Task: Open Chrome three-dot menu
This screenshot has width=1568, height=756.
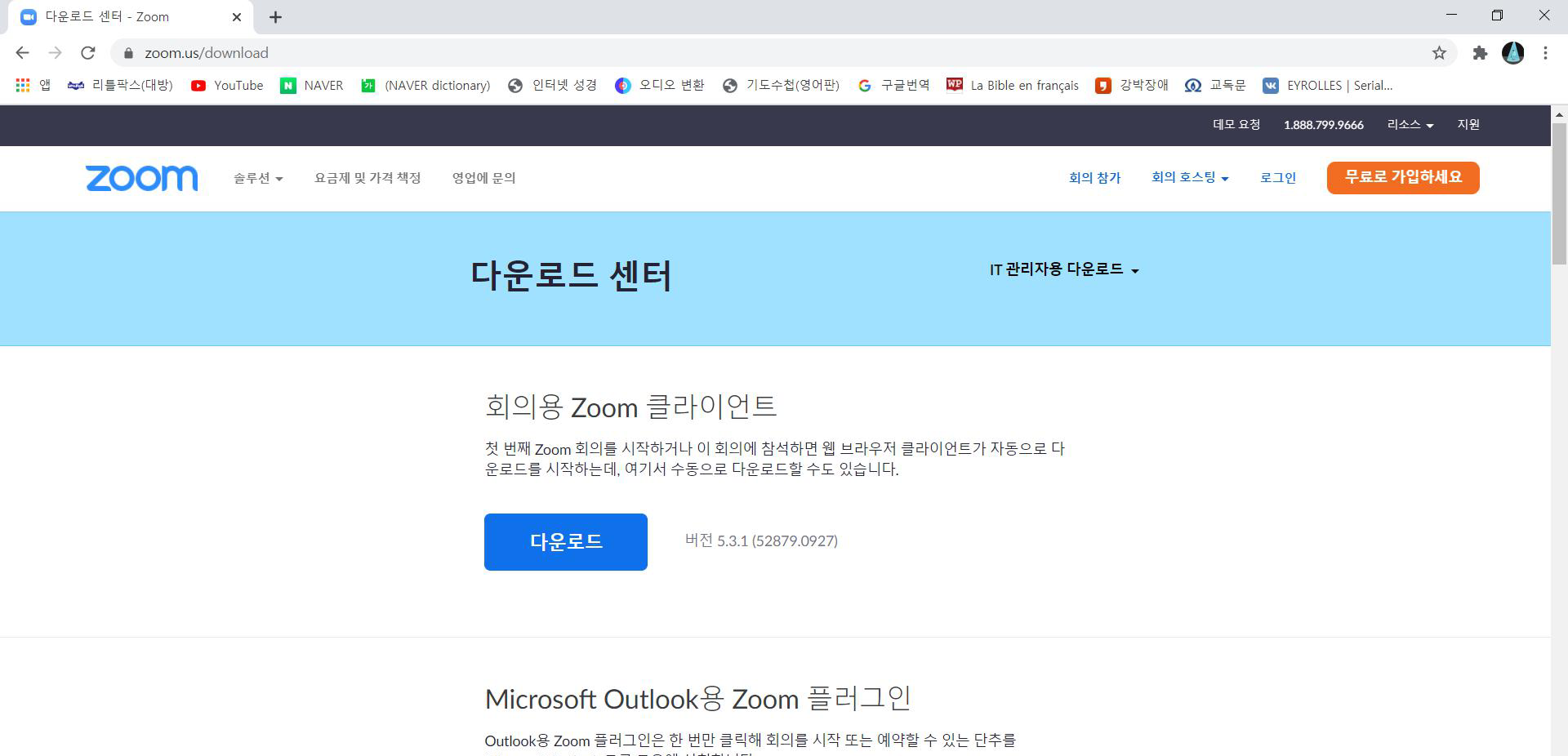Action: (1545, 53)
